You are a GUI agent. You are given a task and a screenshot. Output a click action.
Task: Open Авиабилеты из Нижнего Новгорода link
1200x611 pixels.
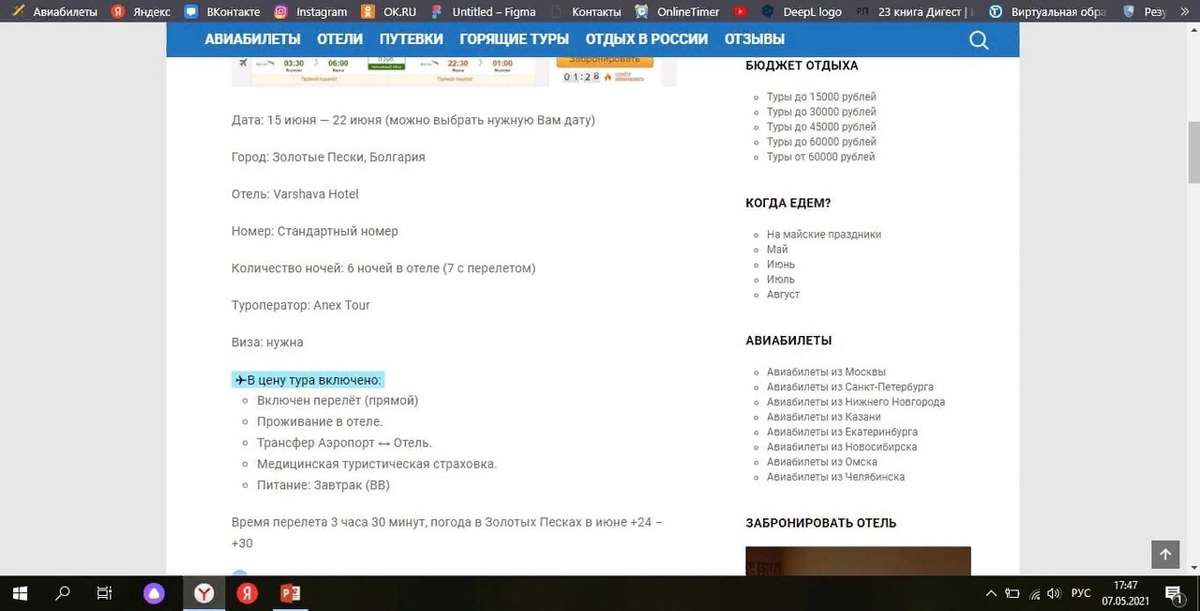tap(856, 402)
